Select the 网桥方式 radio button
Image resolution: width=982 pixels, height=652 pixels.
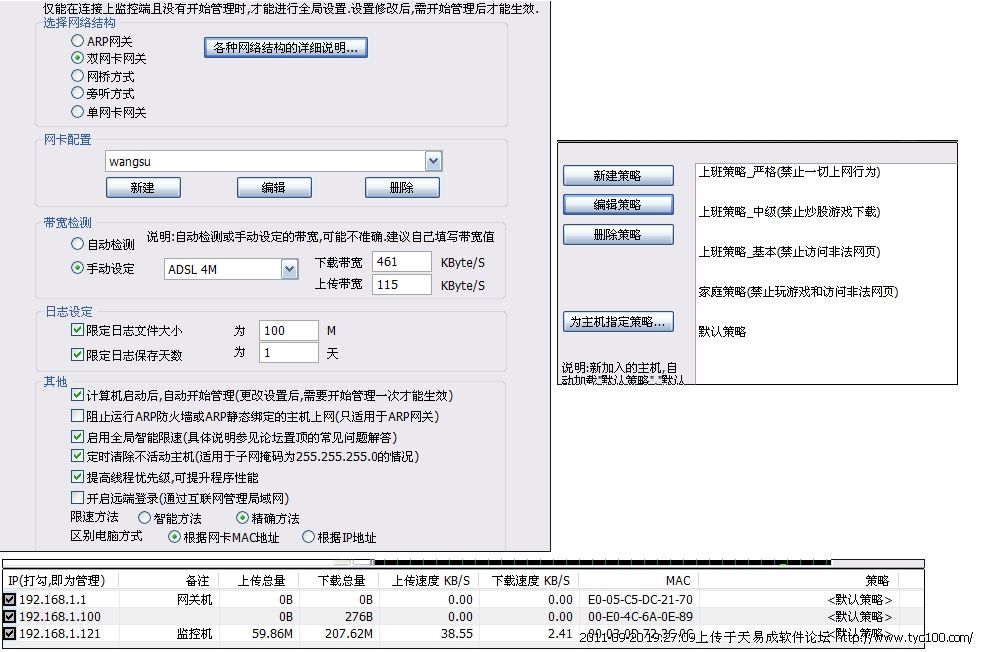(78, 76)
